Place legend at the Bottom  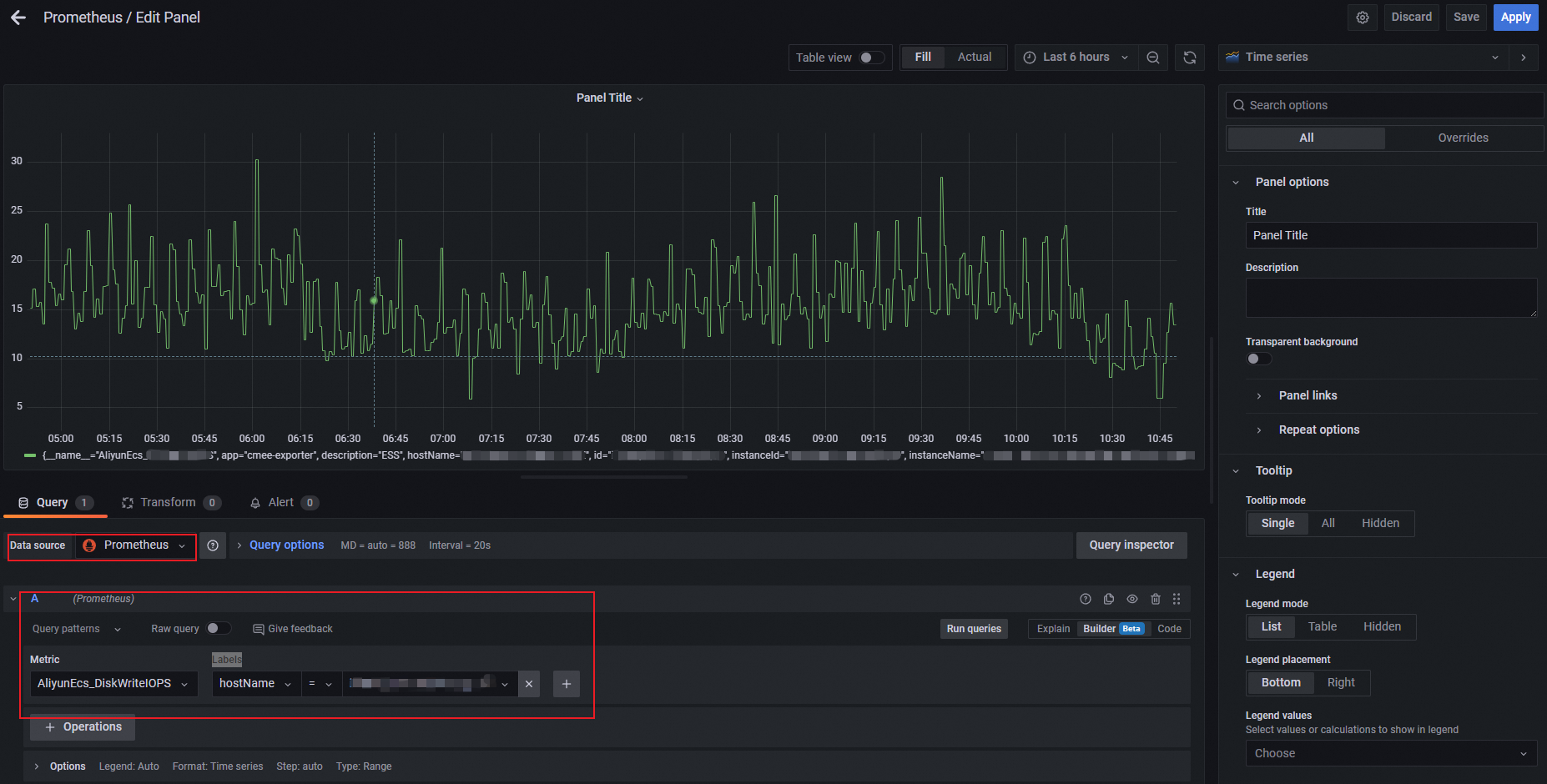point(1281,683)
